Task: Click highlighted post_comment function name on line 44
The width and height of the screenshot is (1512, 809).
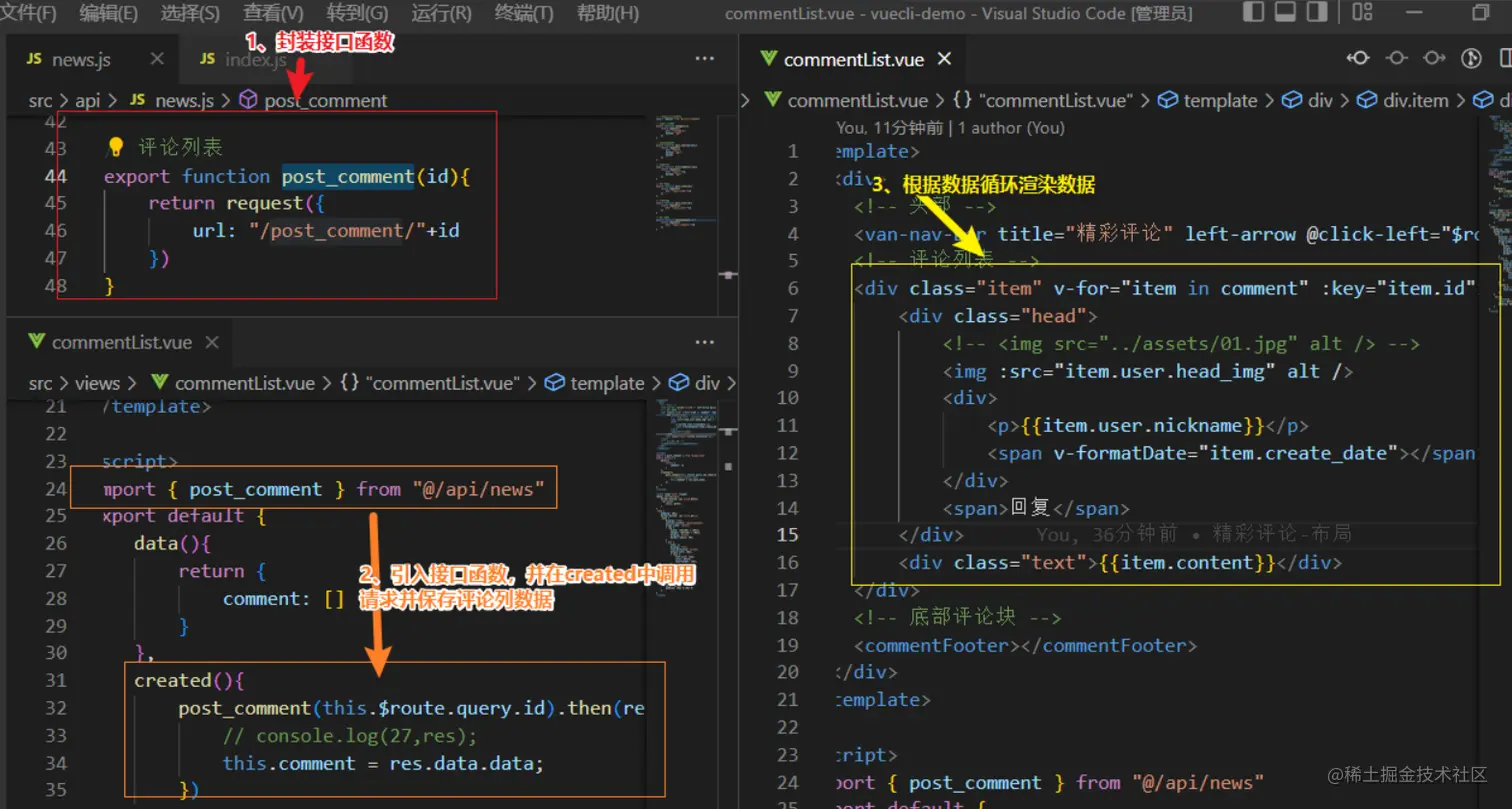Action: click(x=348, y=176)
